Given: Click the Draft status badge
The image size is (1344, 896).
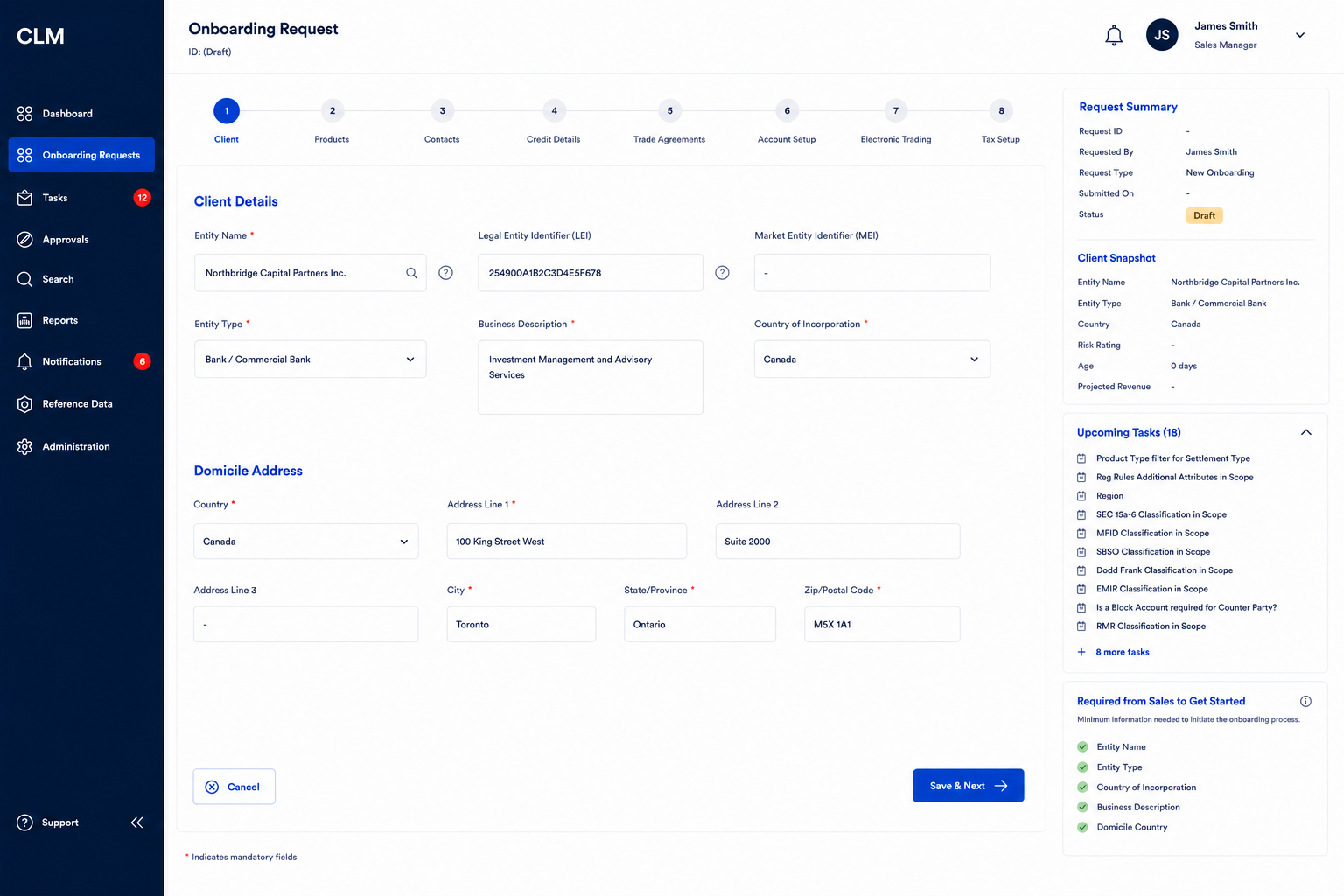Looking at the screenshot, I should (1204, 215).
